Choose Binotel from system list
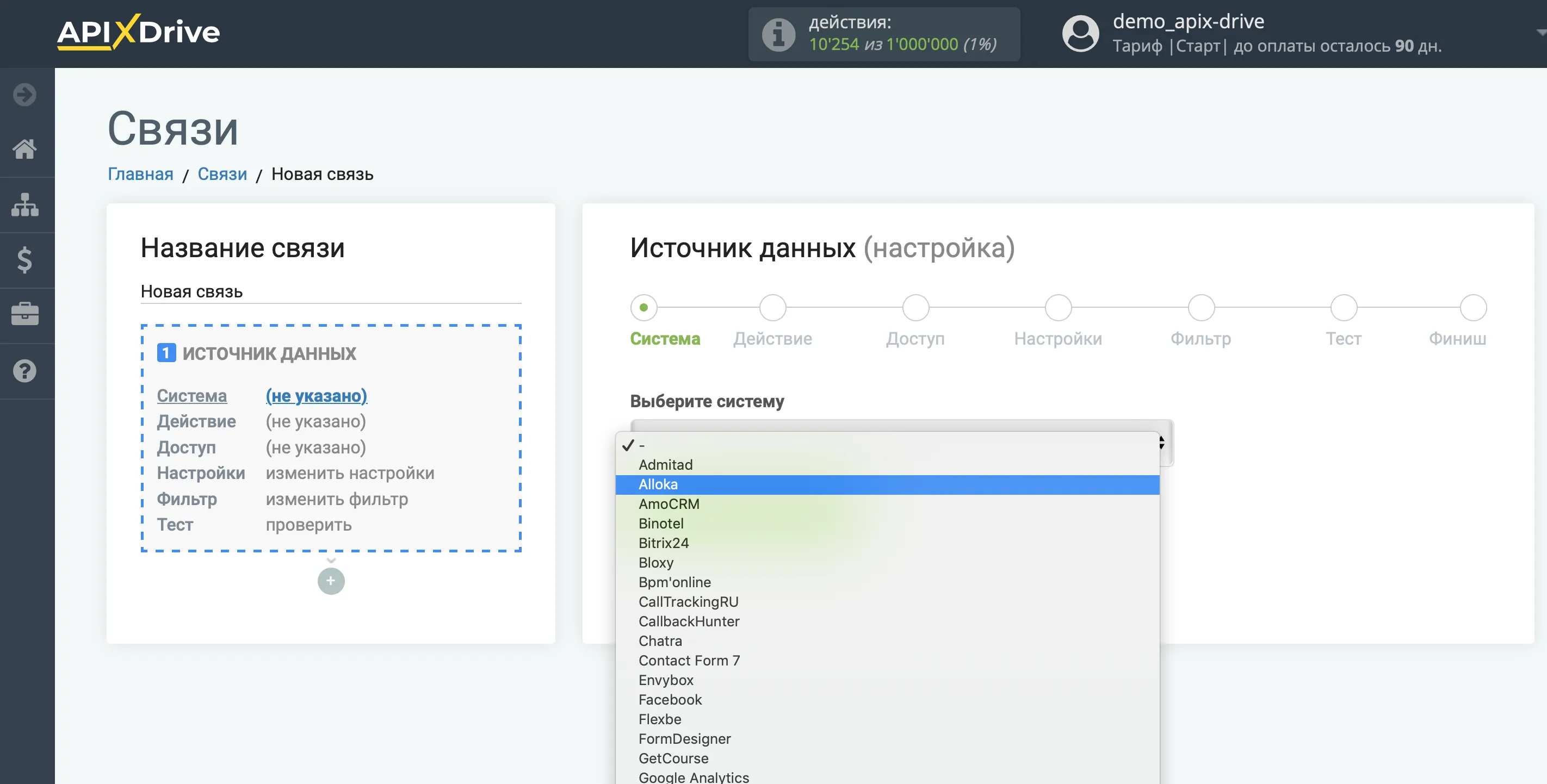The image size is (1547, 784). [887, 524]
